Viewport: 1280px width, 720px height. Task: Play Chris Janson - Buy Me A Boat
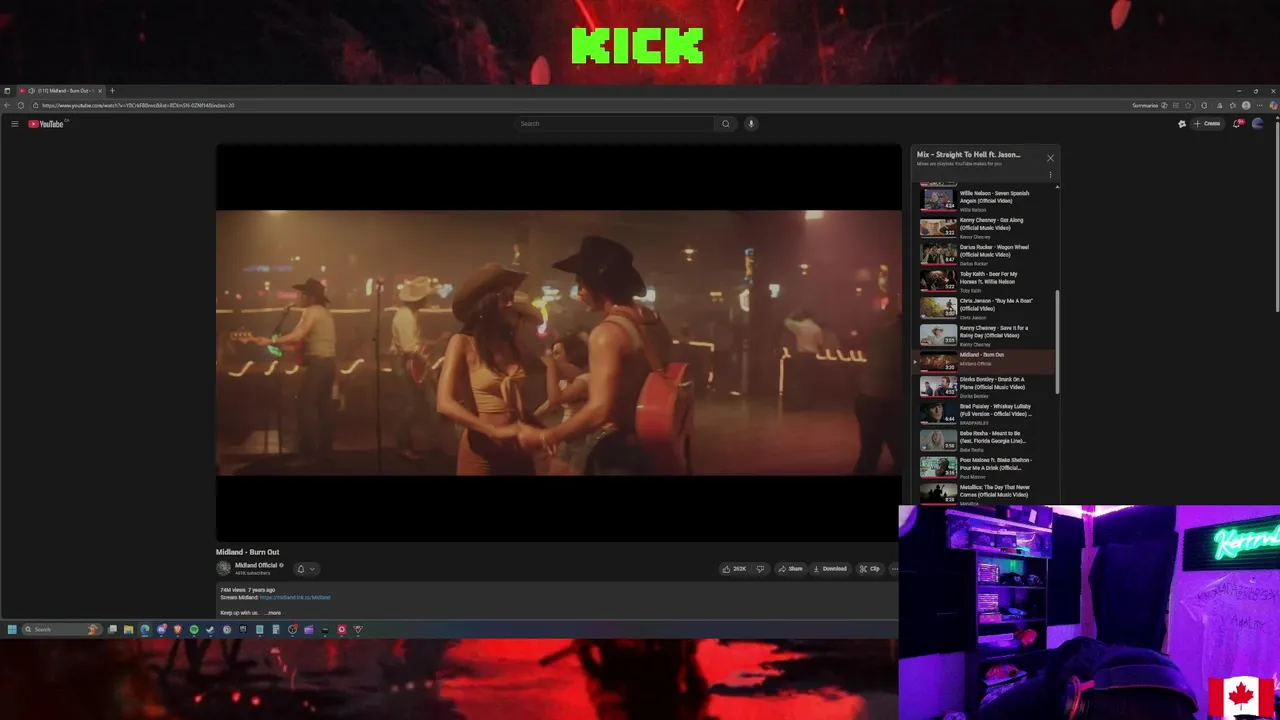click(985, 308)
